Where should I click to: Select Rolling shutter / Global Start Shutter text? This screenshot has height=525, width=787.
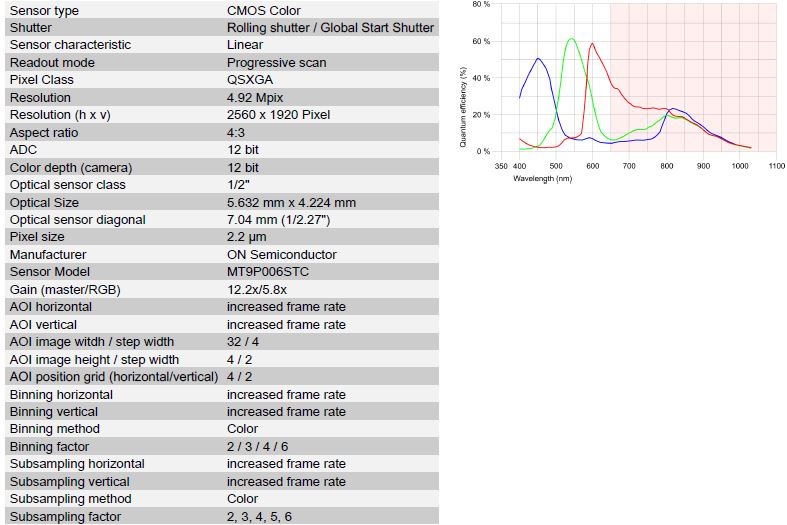click(330, 28)
